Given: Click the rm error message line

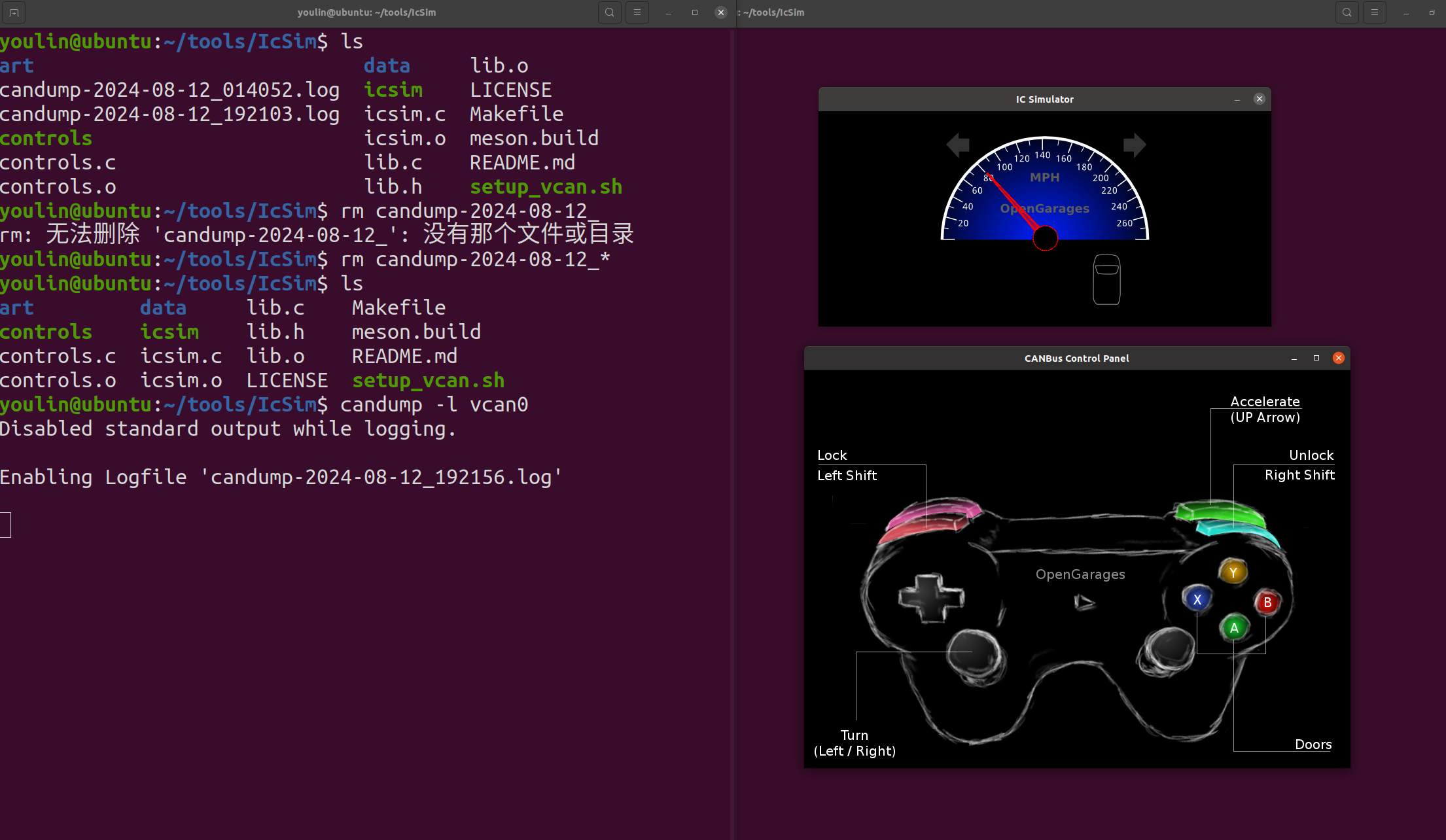Looking at the screenshot, I should pyautogui.click(x=317, y=235).
